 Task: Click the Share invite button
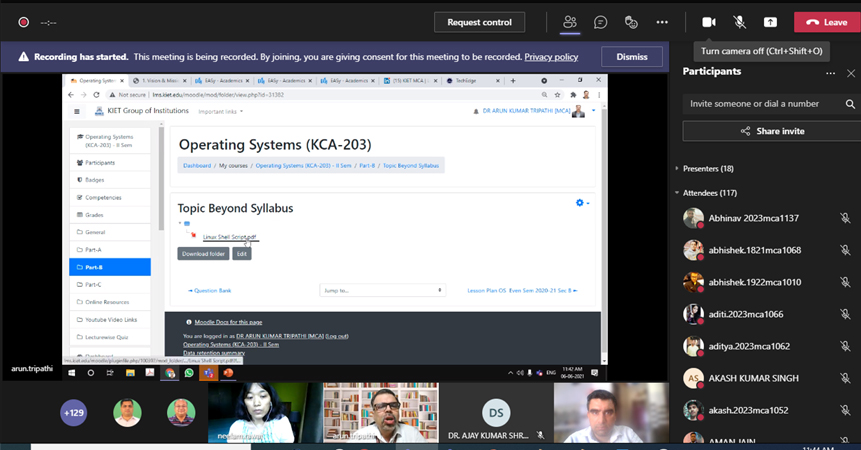[771, 131]
